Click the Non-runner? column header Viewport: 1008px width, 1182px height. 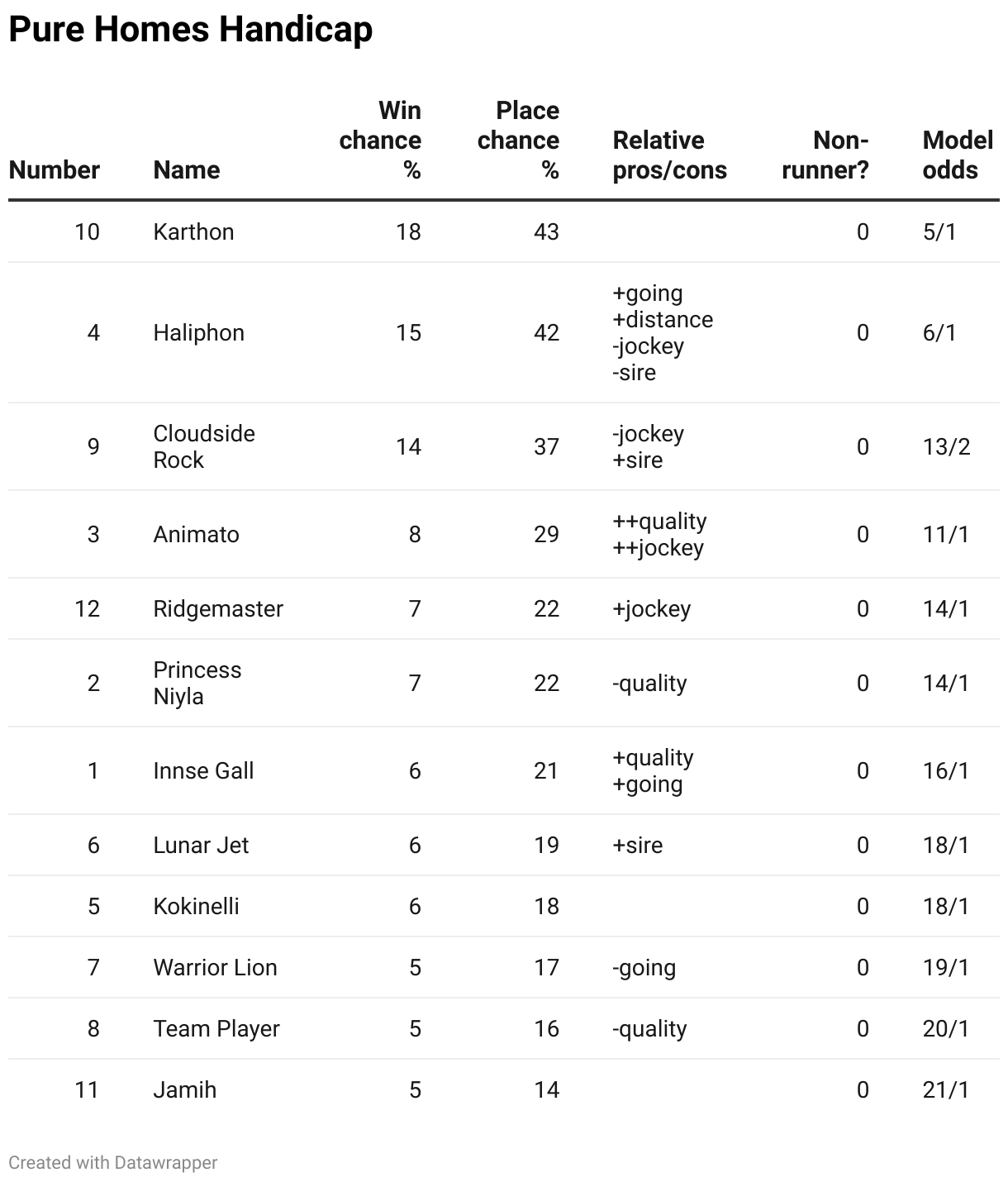[x=825, y=155]
